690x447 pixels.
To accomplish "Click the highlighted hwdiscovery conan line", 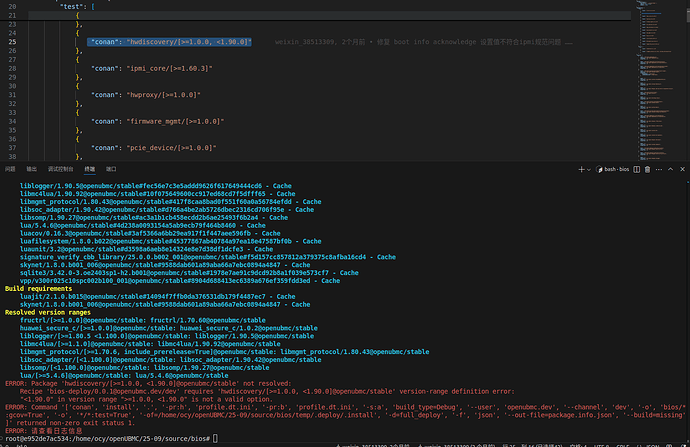I will click(x=169, y=43).
